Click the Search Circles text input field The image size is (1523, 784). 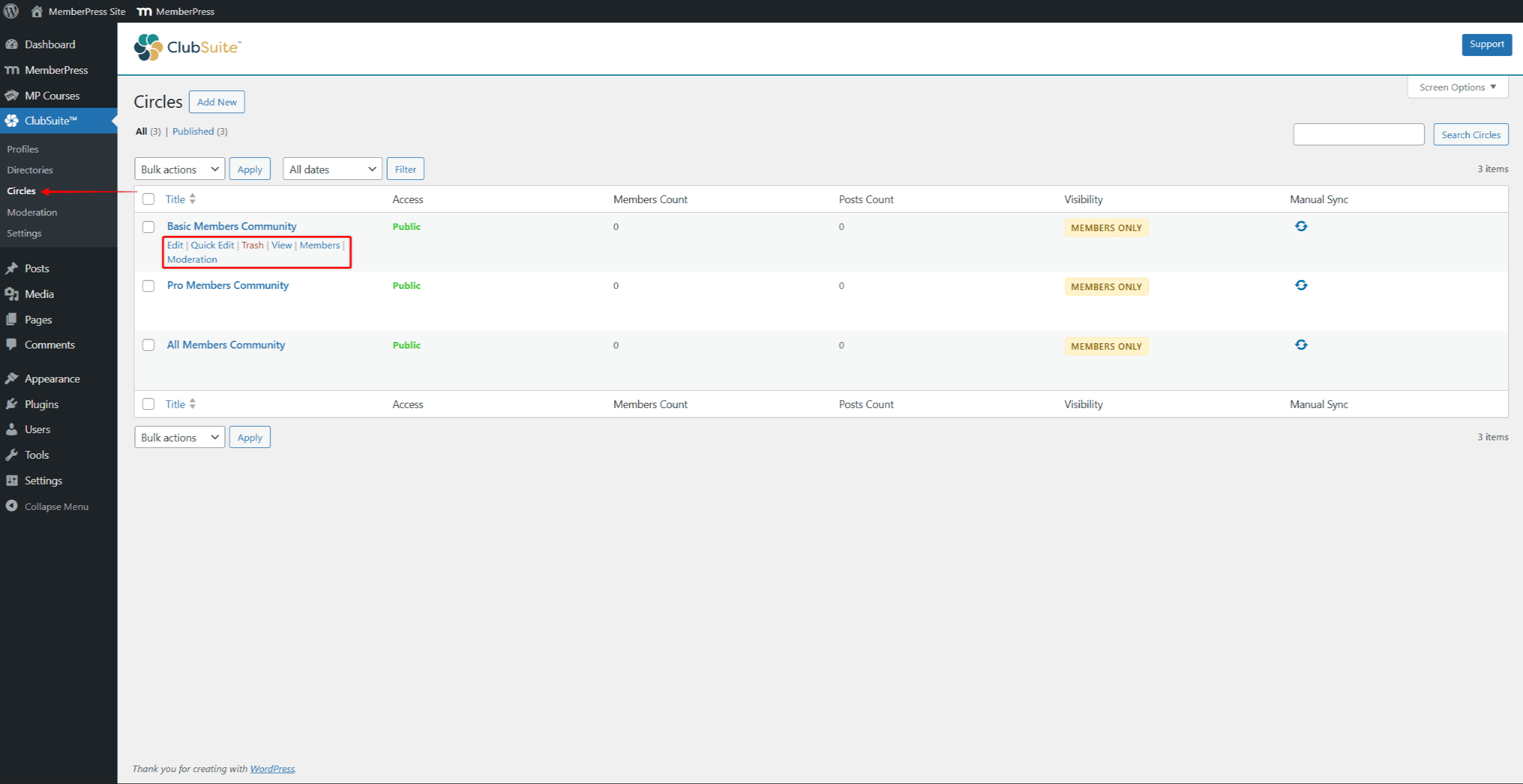[1358, 135]
